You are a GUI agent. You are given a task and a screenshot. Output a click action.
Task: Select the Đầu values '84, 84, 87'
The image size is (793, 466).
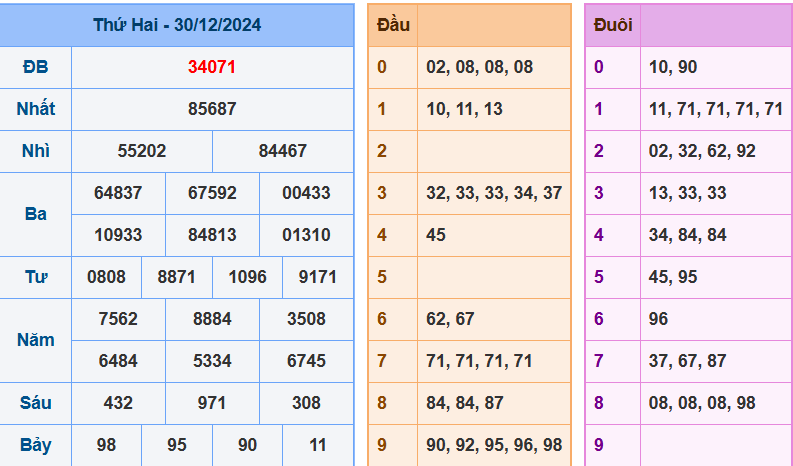point(464,403)
